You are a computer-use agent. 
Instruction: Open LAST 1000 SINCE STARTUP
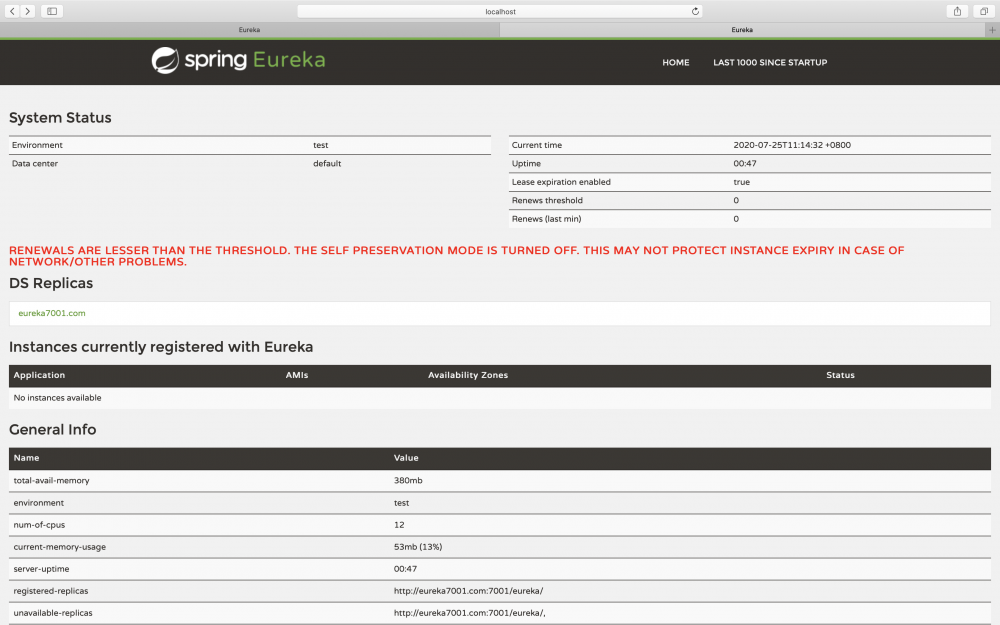tap(770, 62)
